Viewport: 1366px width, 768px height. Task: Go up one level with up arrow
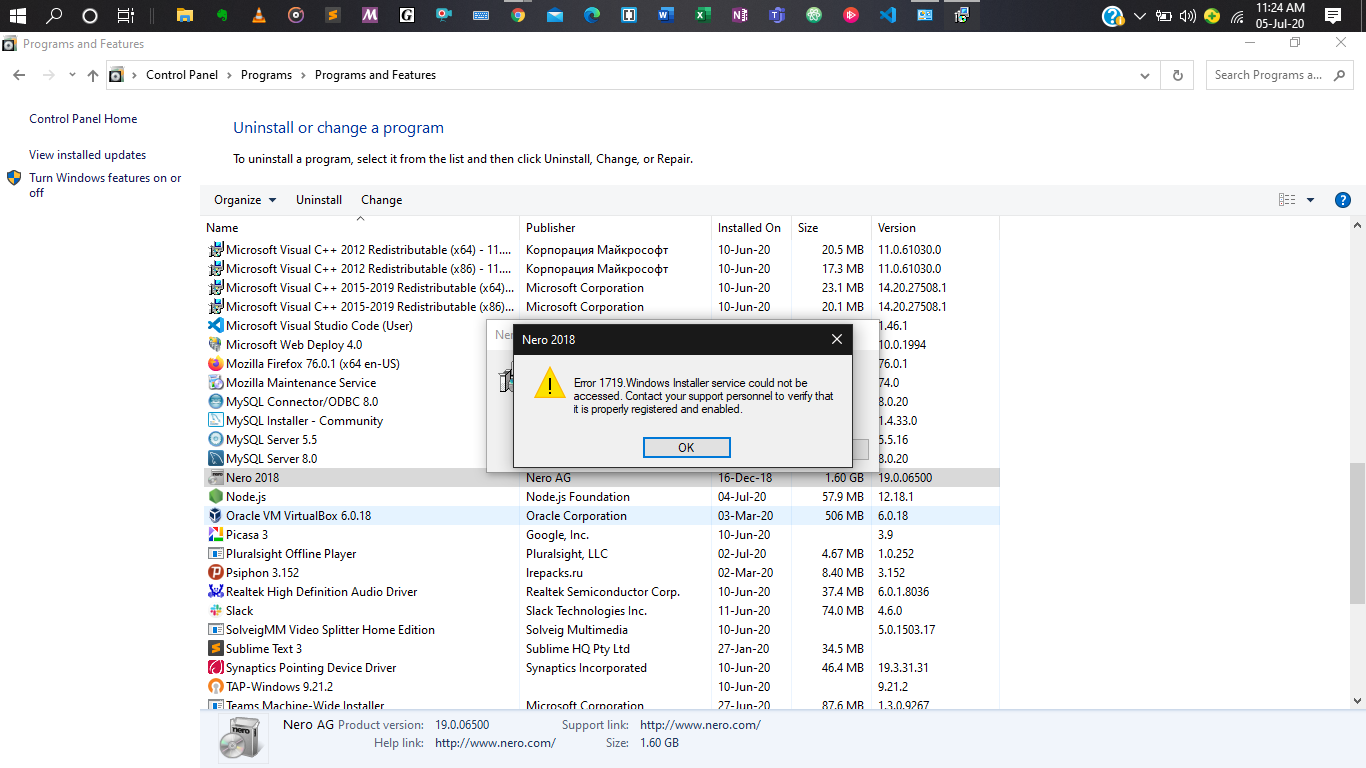(93, 75)
